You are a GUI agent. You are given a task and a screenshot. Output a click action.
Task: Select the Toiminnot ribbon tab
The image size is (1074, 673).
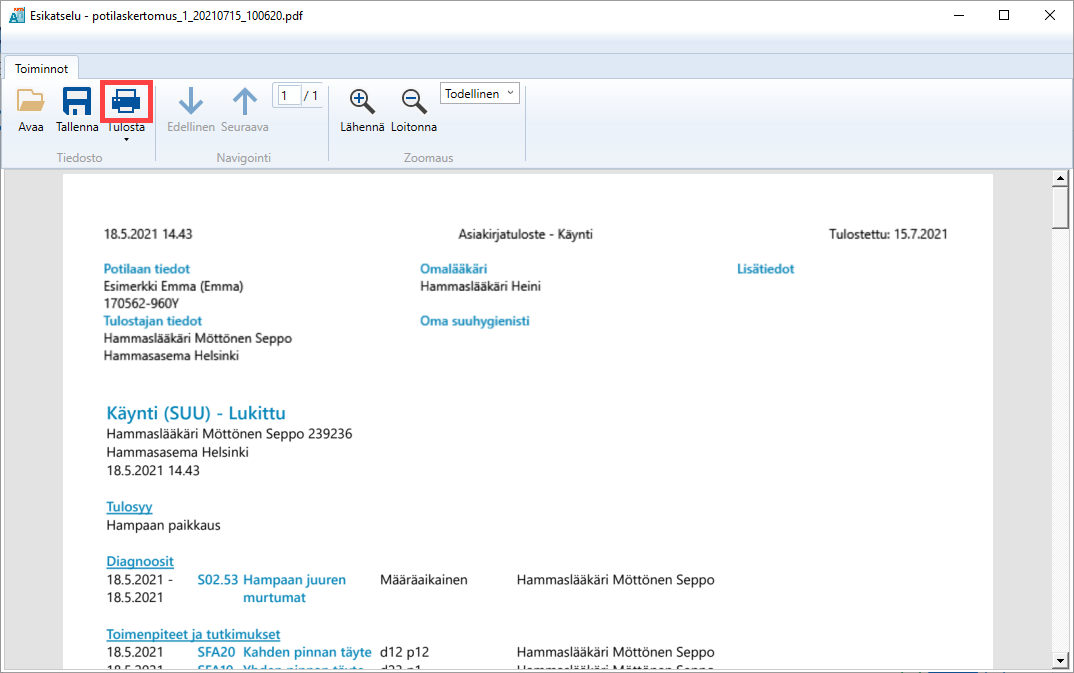tap(42, 68)
